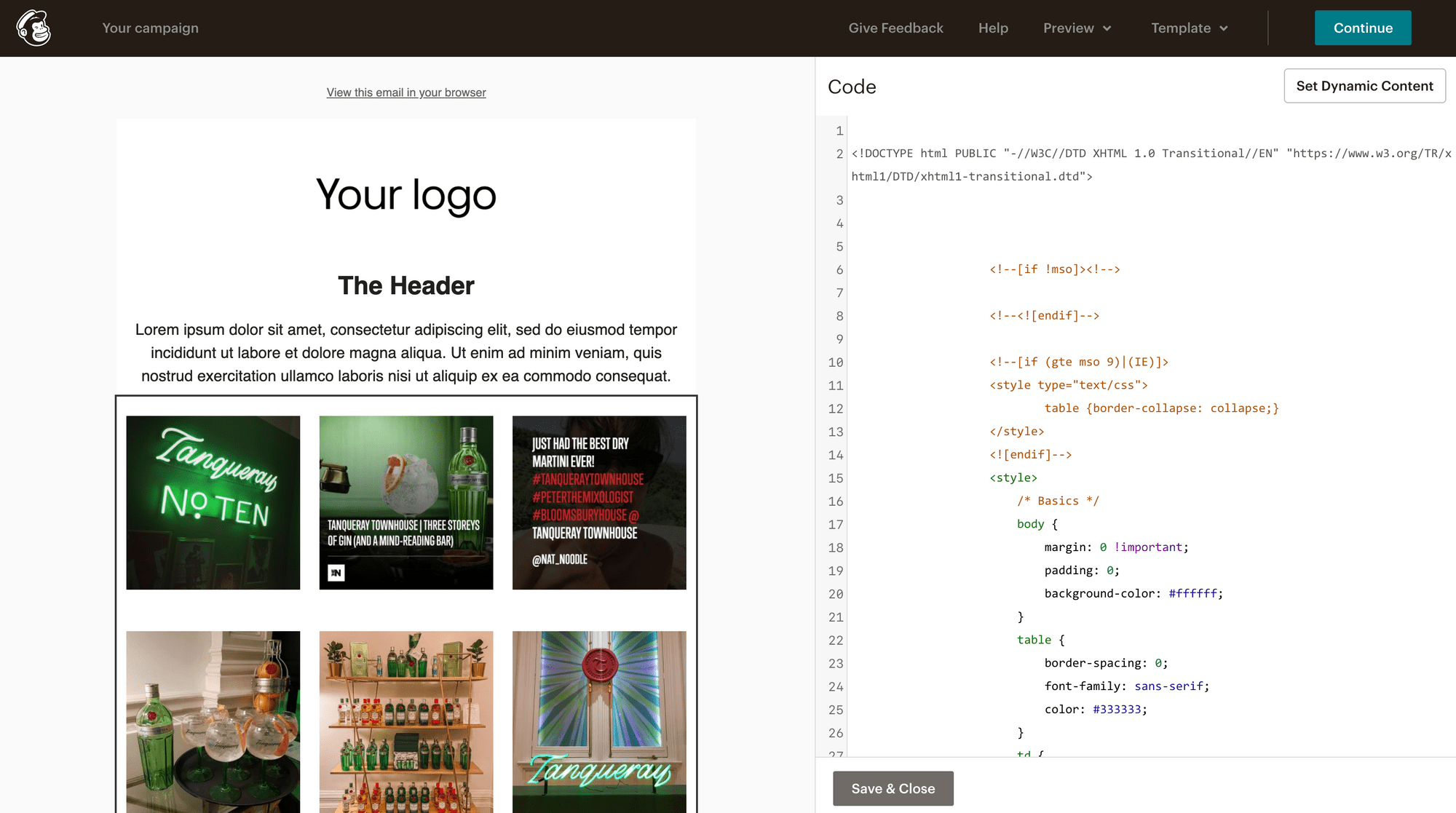The width and height of the screenshot is (1456, 813).
Task: Select the Tanqueray Townhouse gin glass thumbnail
Action: [x=406, y=502]
